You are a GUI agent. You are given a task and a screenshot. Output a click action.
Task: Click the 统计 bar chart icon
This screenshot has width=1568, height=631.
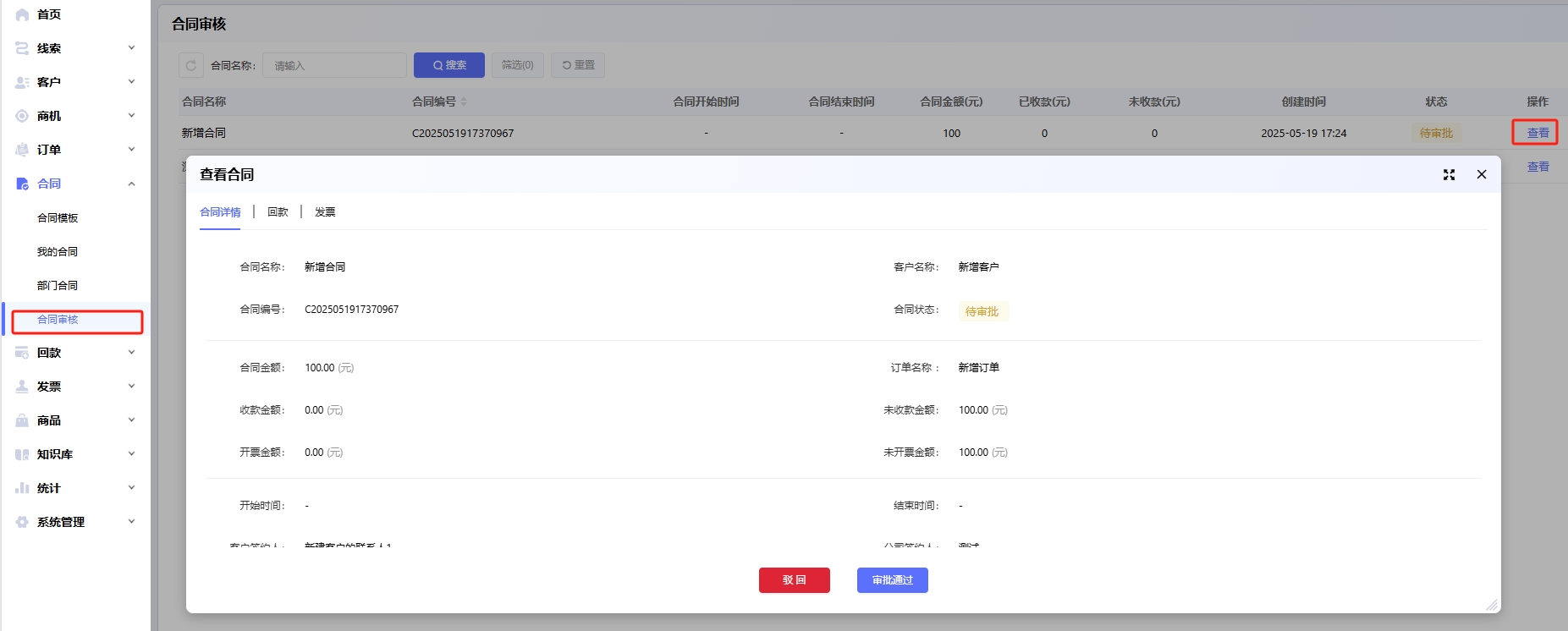pos(22,488)
